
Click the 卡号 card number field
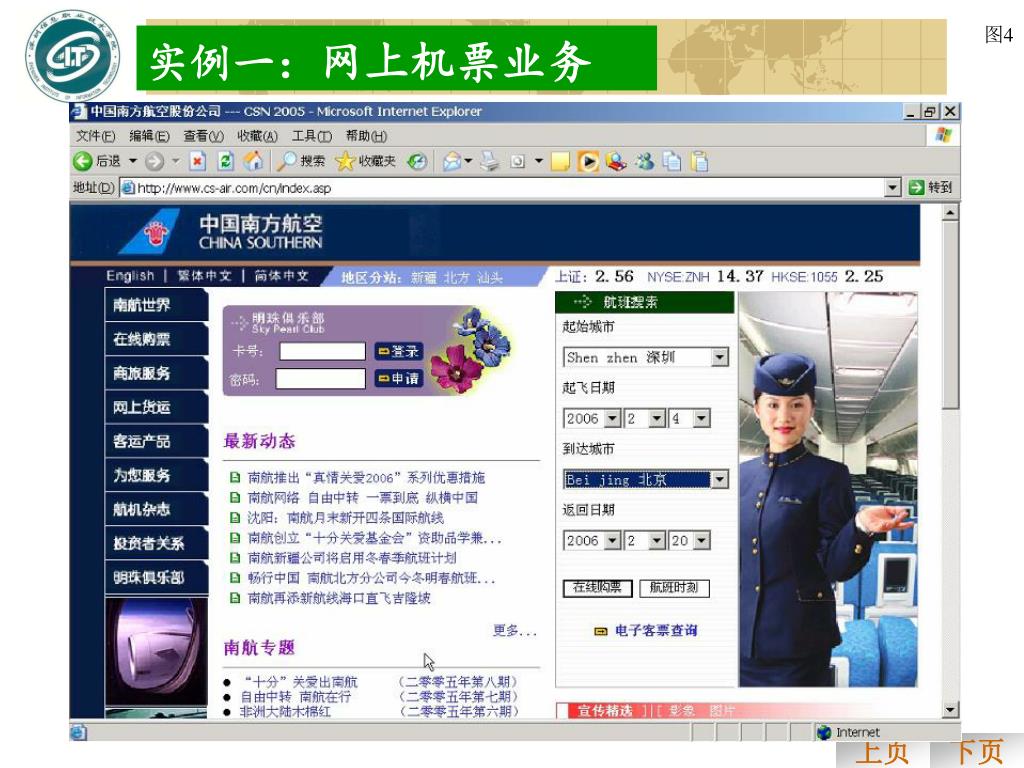point(322,351)
